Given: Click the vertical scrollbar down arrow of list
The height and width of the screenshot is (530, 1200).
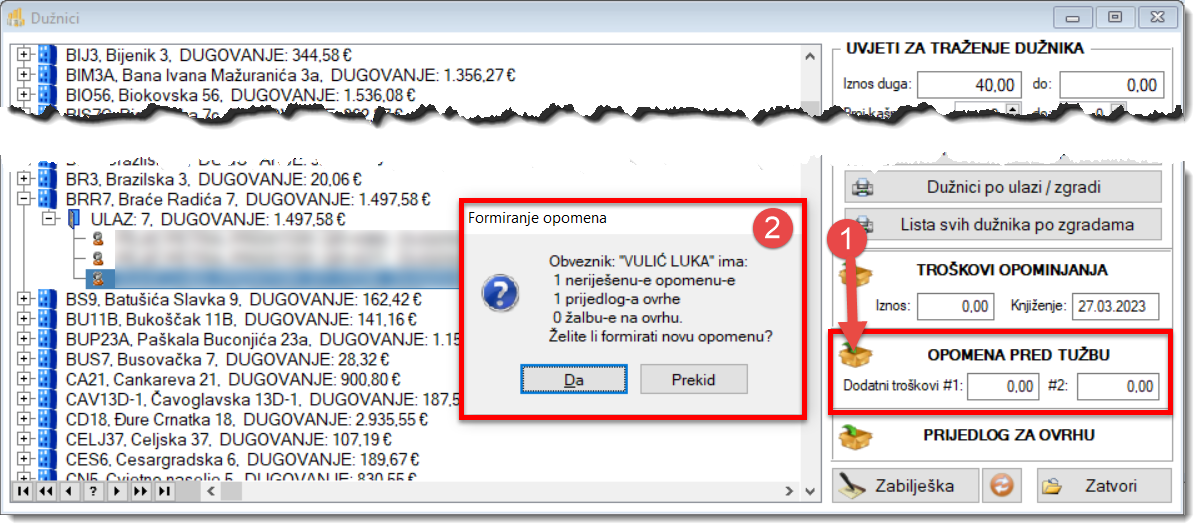Looking at the screenshot, I should [x=811, y=491].
